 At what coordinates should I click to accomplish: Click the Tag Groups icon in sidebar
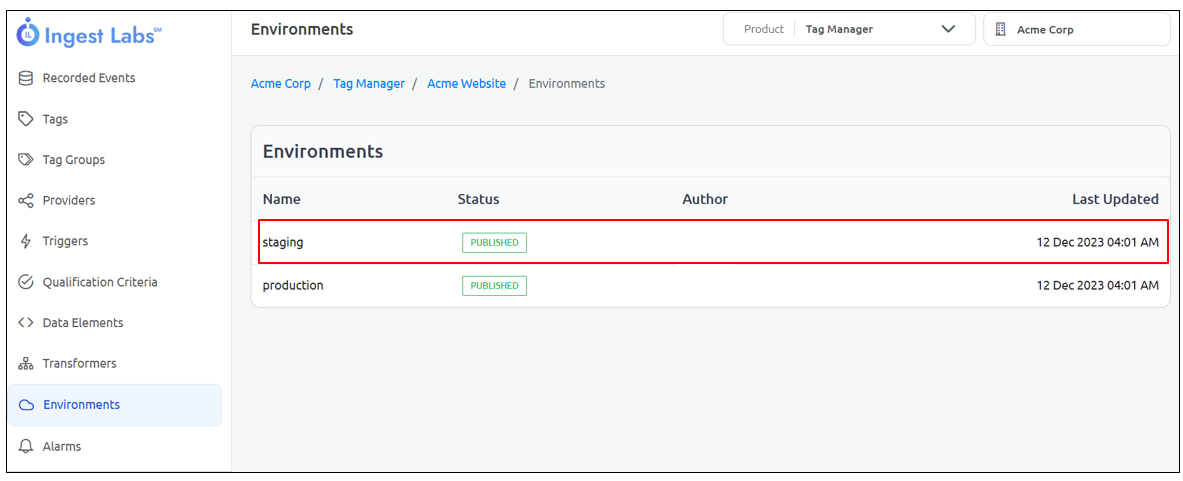26,160
